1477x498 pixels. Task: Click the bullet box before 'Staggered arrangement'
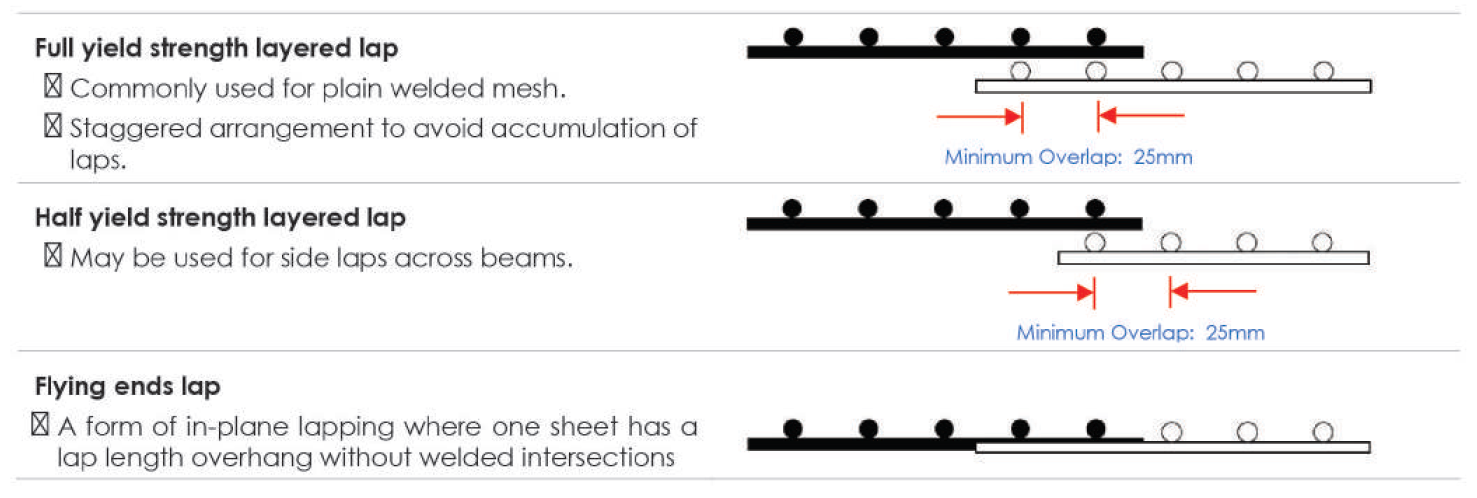coord(53,128)
